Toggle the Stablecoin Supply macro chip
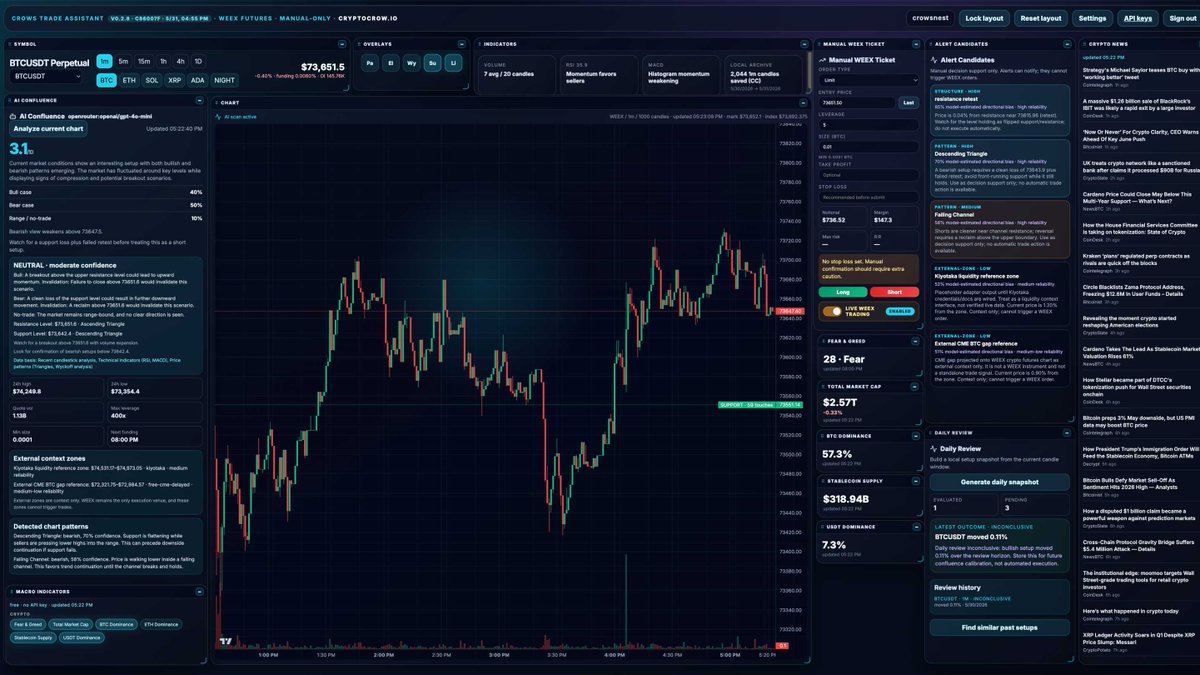Viewport: 1200px width, 675px height. click(33, 637)
